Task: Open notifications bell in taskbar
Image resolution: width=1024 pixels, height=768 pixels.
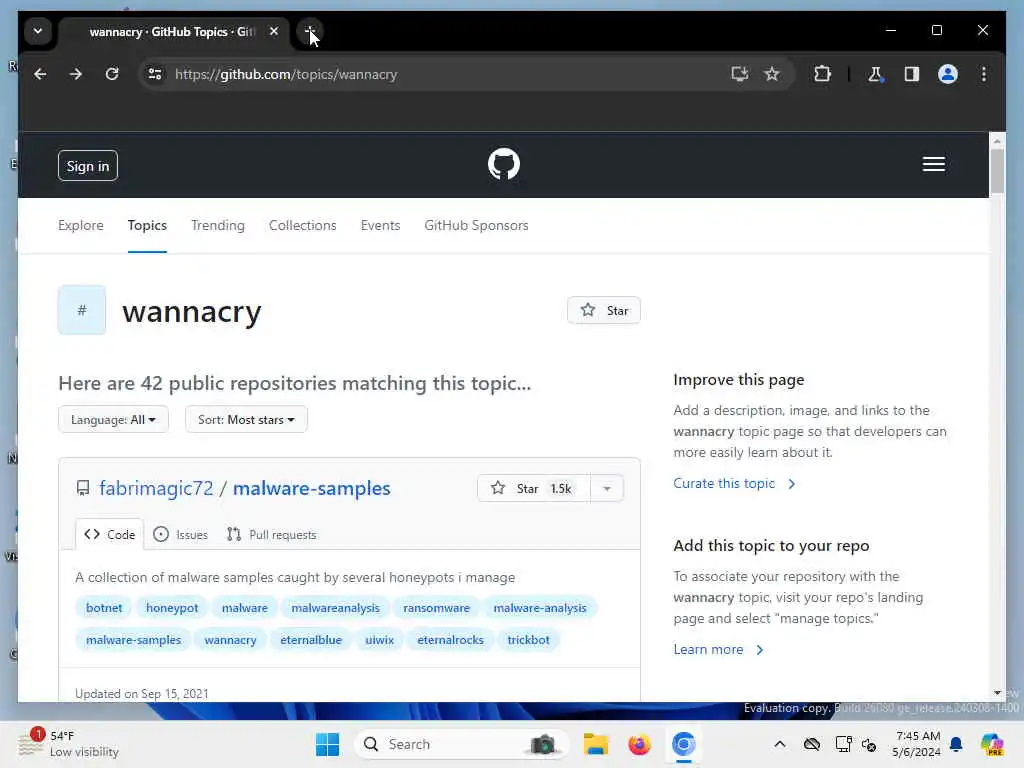Action: 956,744
